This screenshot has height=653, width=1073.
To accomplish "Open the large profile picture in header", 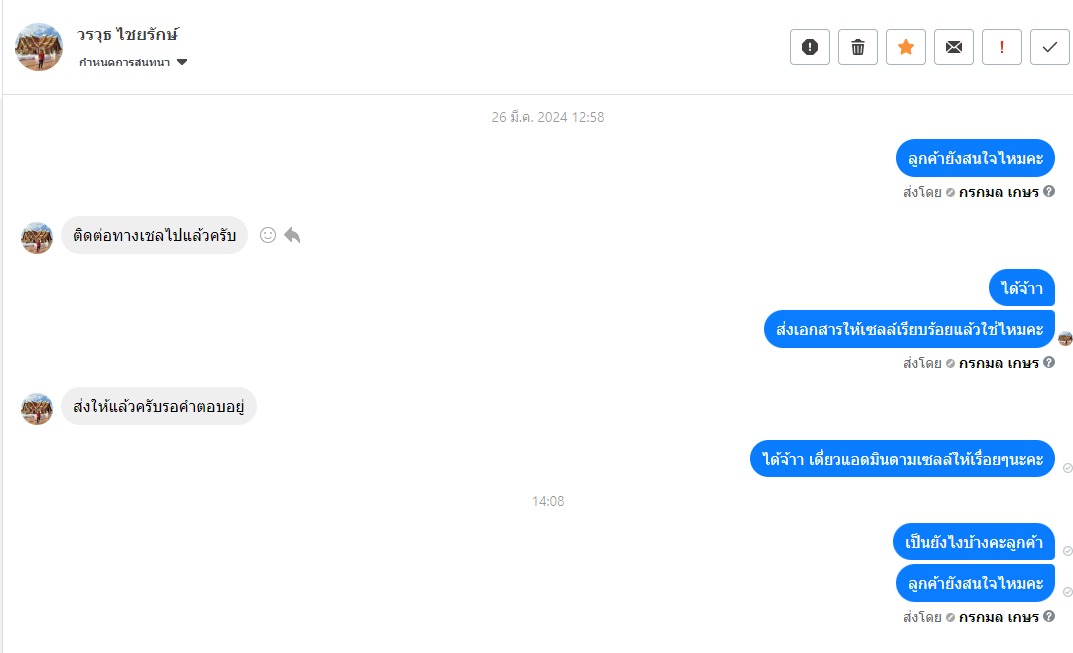I will click(39, 47).
